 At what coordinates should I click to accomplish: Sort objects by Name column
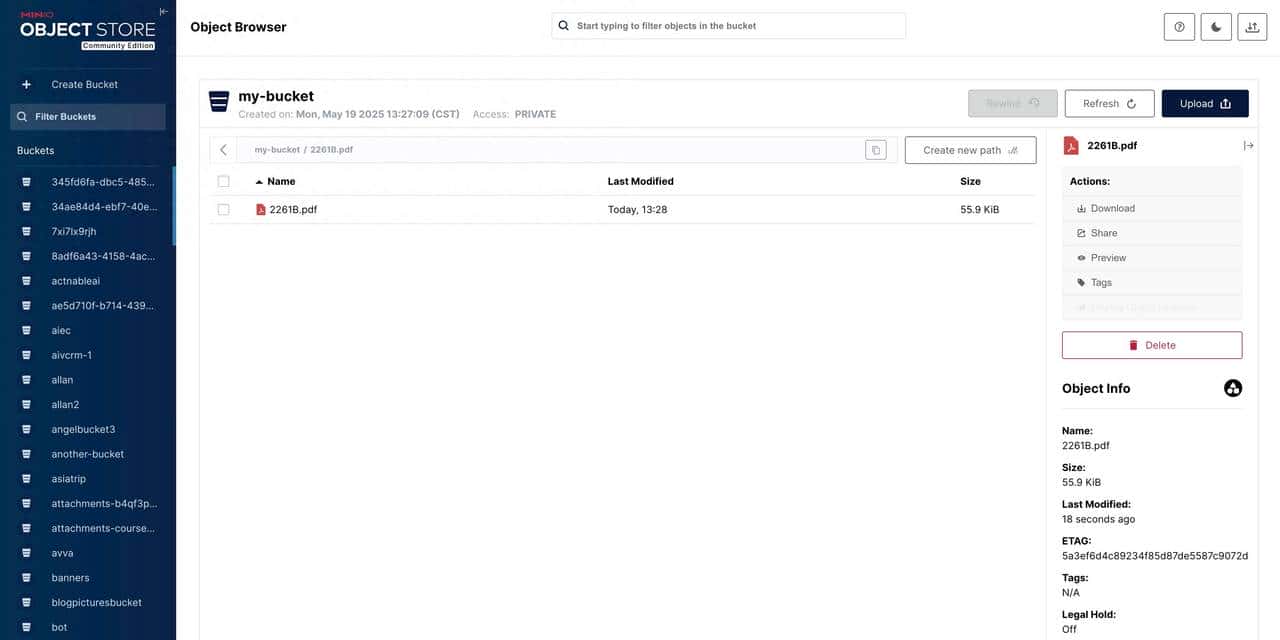pyautogui.click(x=281, y=182)
